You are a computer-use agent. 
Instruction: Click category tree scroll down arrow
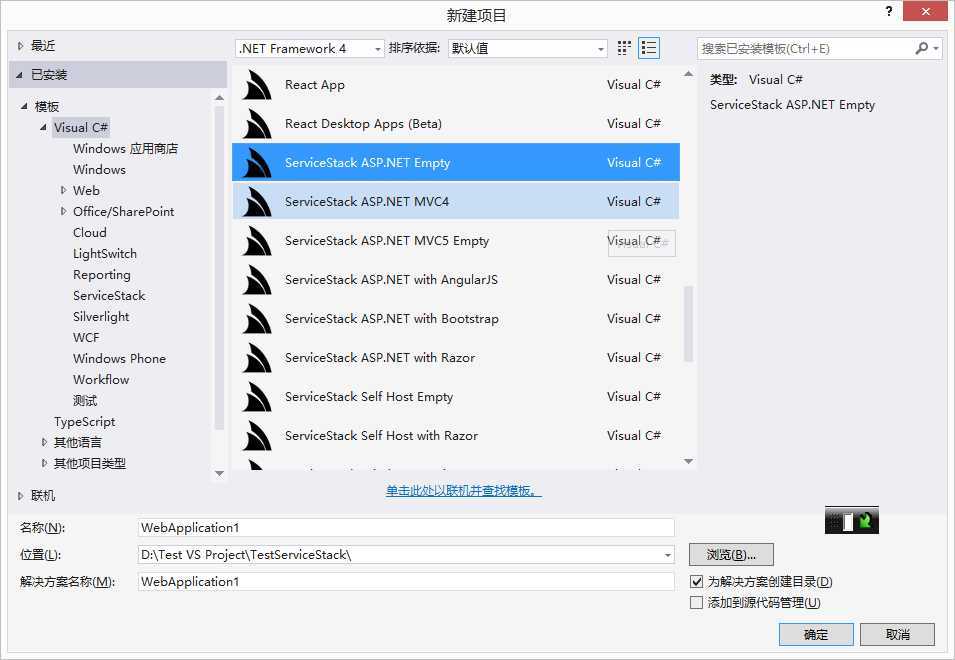click(x=220, y=473)
